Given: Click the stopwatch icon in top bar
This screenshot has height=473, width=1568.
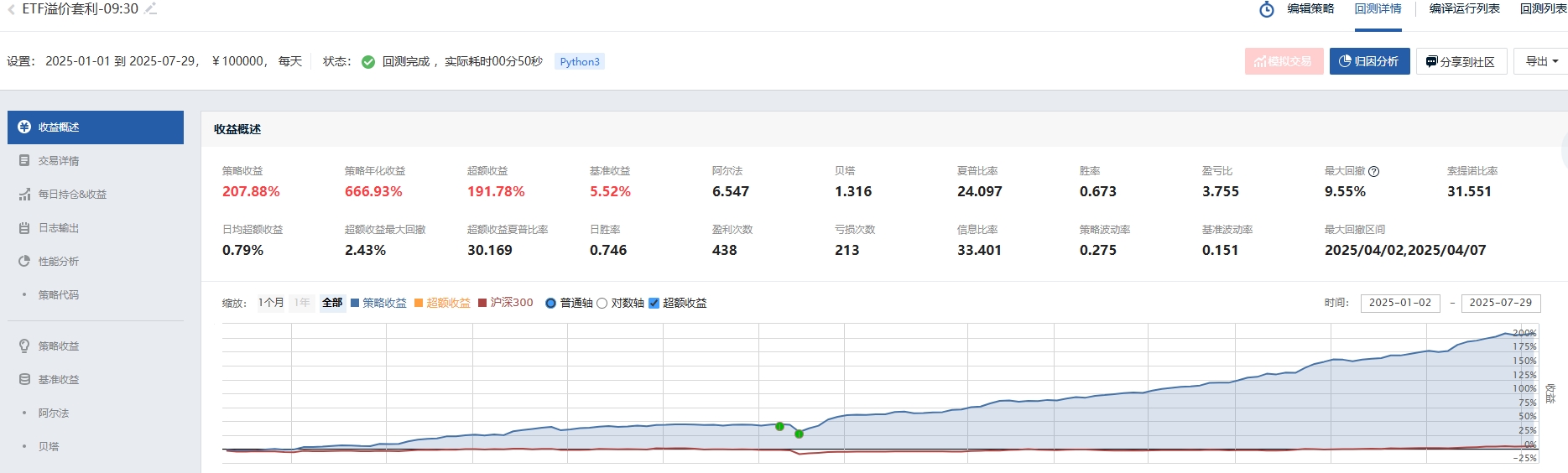Looking at the screenshot, I should (1267, 9).
